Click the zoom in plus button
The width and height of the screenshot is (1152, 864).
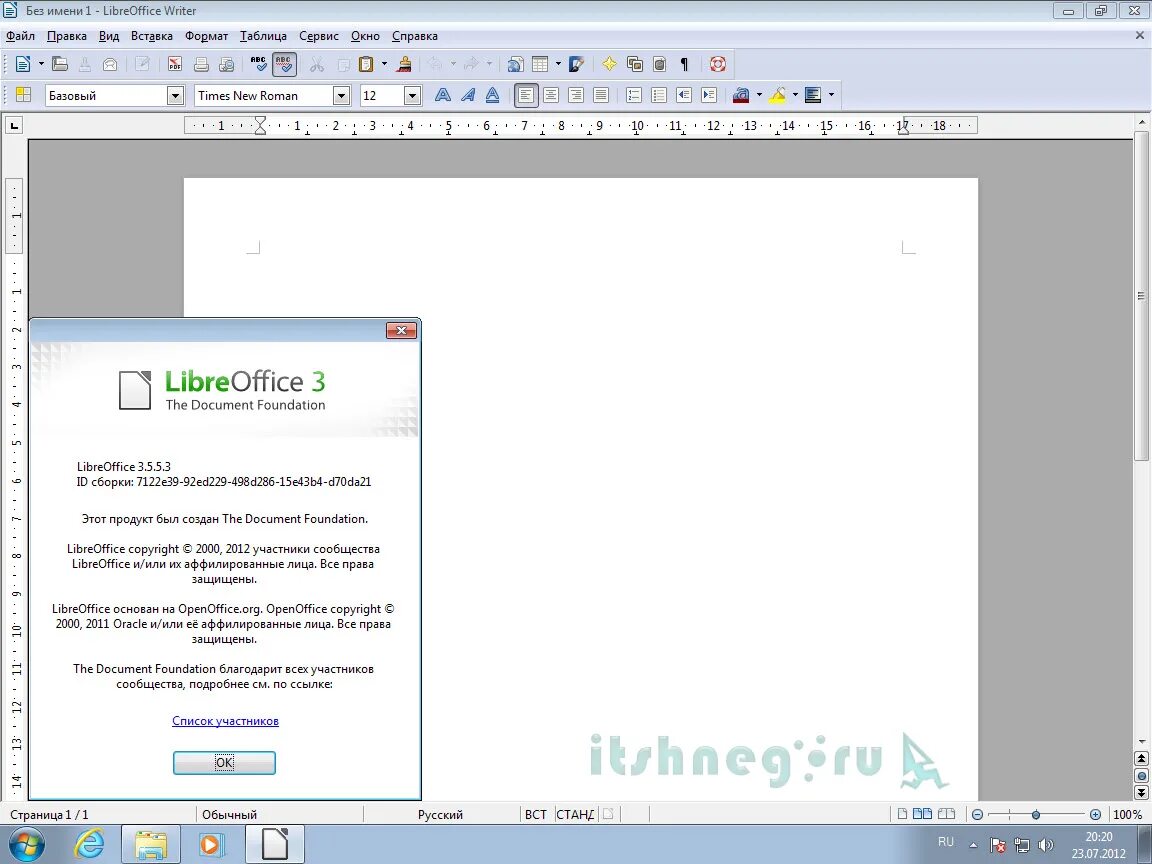coord(1095,814)
